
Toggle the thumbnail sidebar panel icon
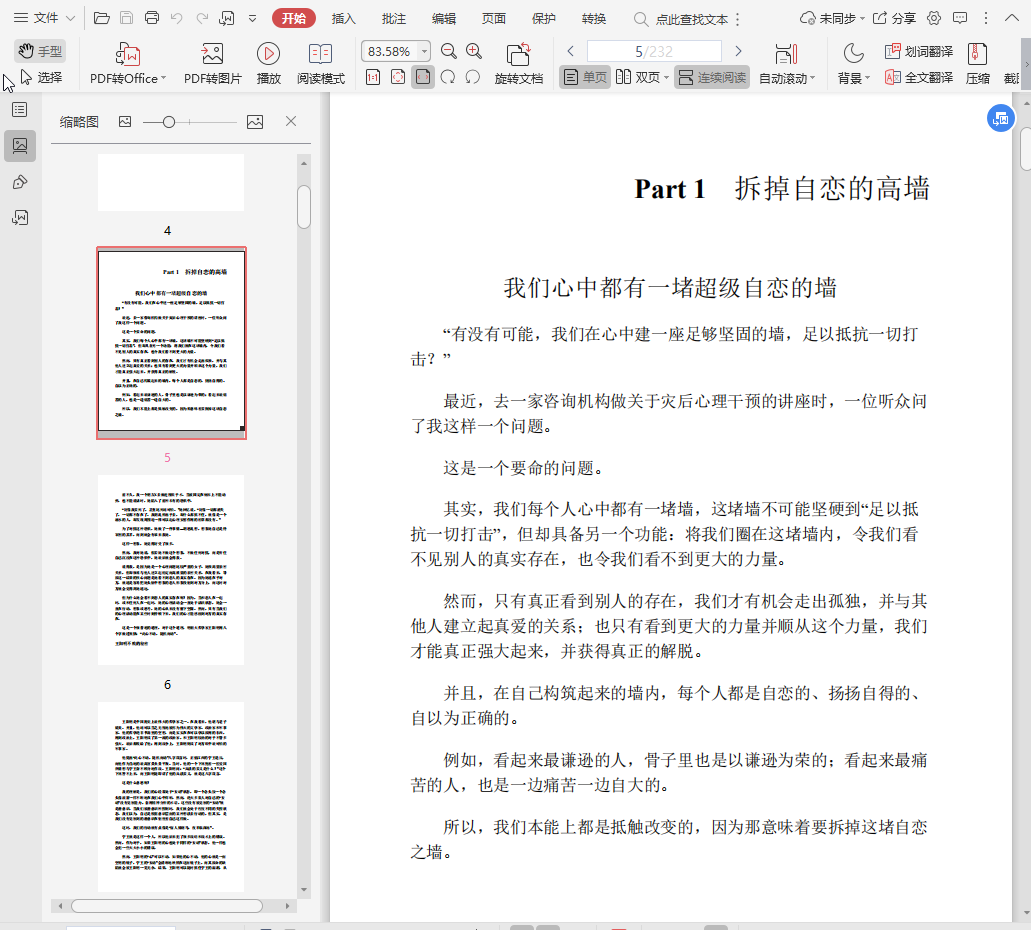pyautogui.click(x=20, y=145)
